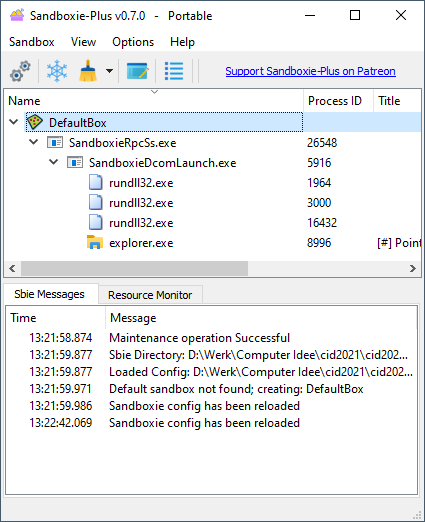Open the Help menu

[182, 42]
